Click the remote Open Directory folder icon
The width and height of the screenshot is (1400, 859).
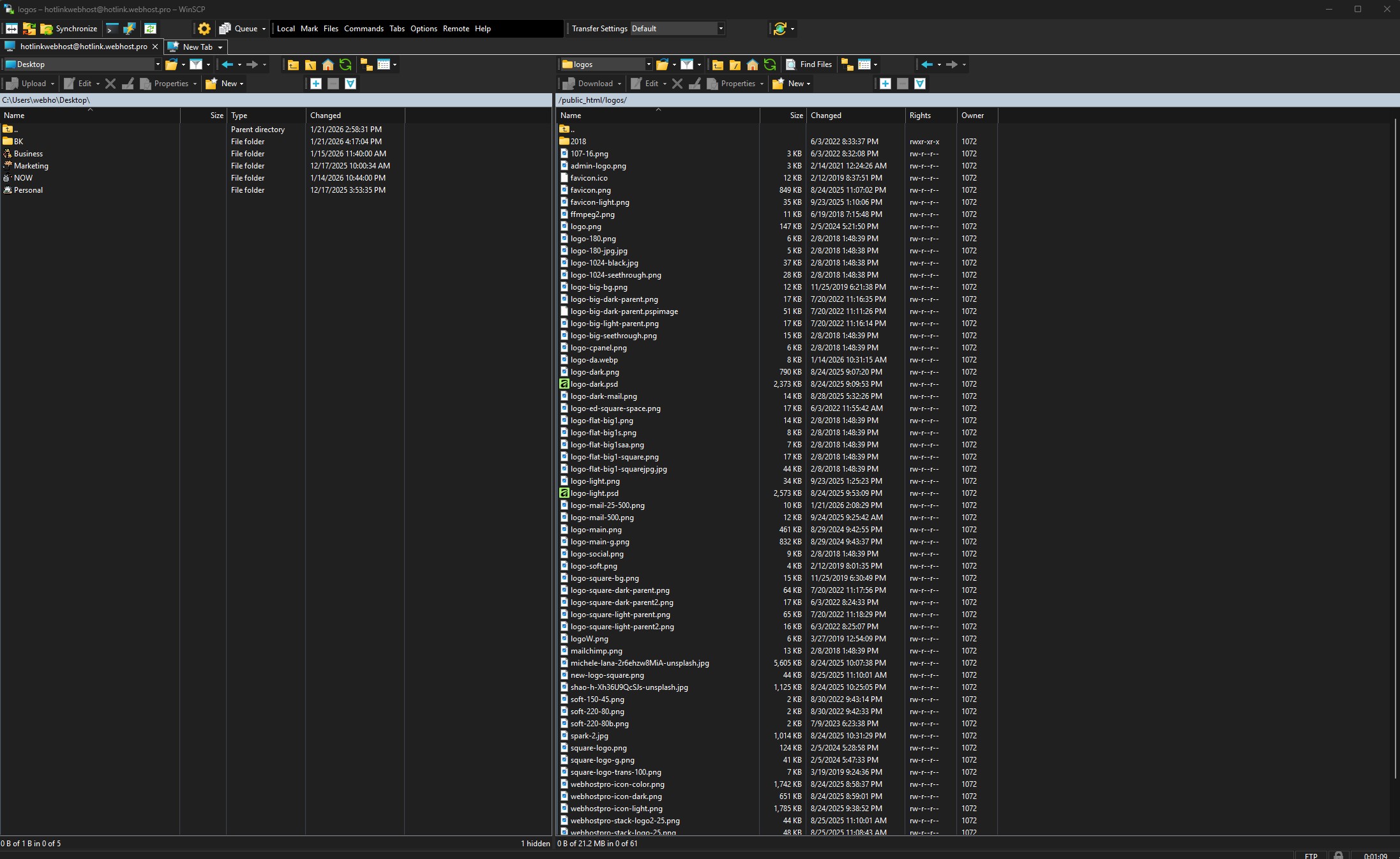coord(662,64)
